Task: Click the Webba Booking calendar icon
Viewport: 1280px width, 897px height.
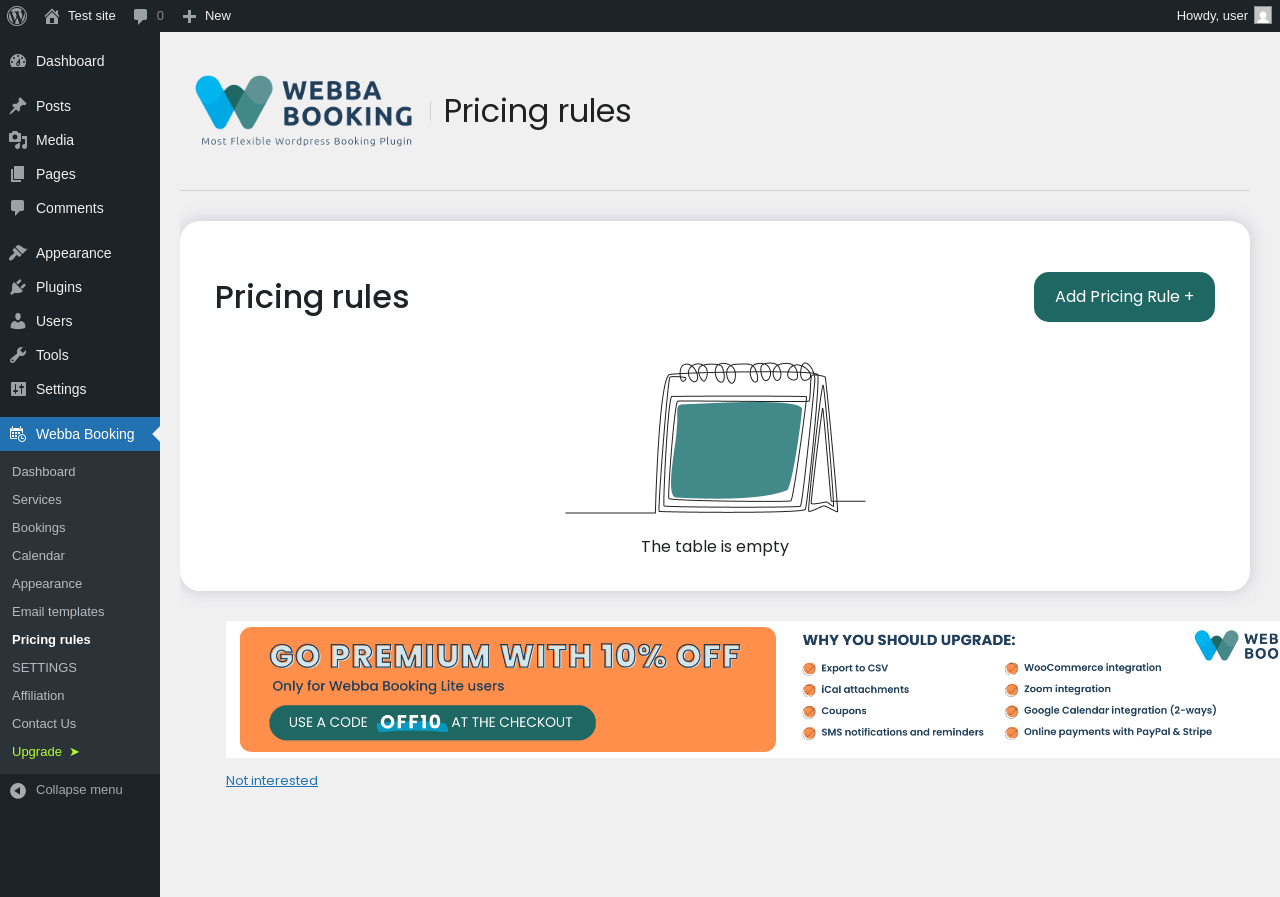Action: (18, 434)
